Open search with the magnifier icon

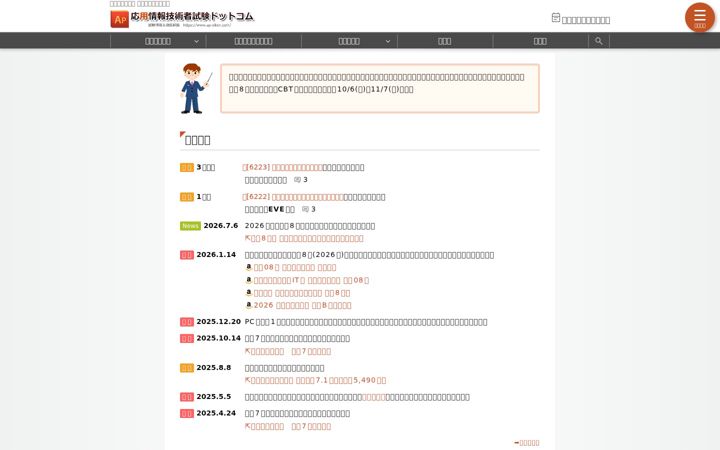pos(598,41)
